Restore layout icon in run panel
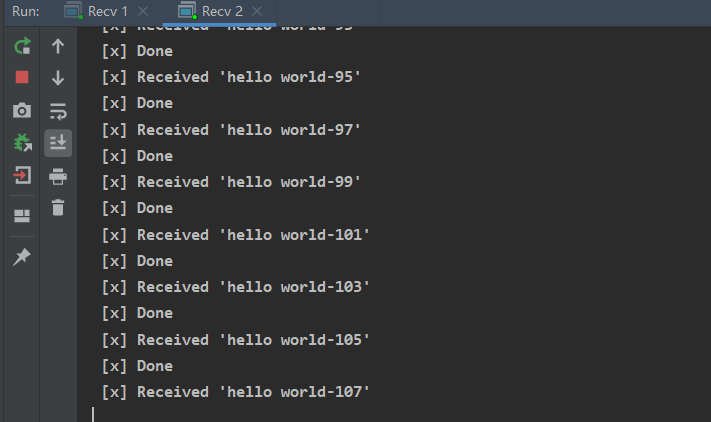711x422 pixels. (x=22, y=216)
